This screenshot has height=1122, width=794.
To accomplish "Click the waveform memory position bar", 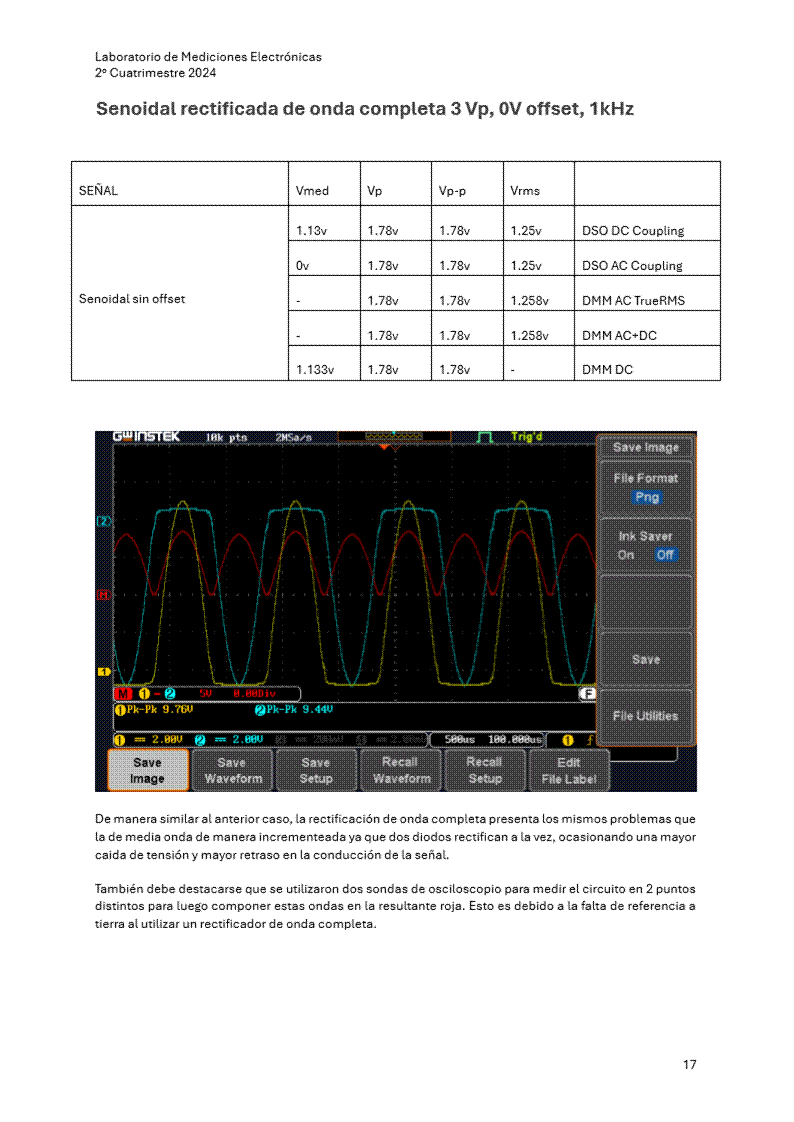I will pos(394,437).
